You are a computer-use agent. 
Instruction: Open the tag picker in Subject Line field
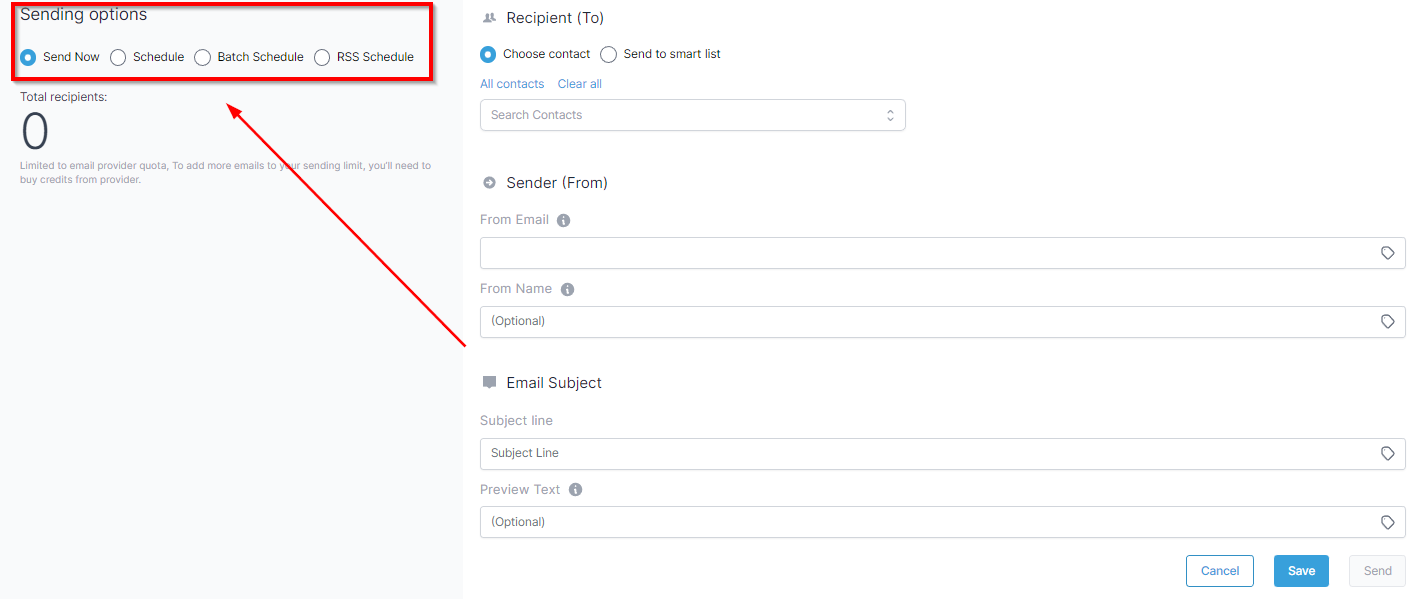point(1387,453)
